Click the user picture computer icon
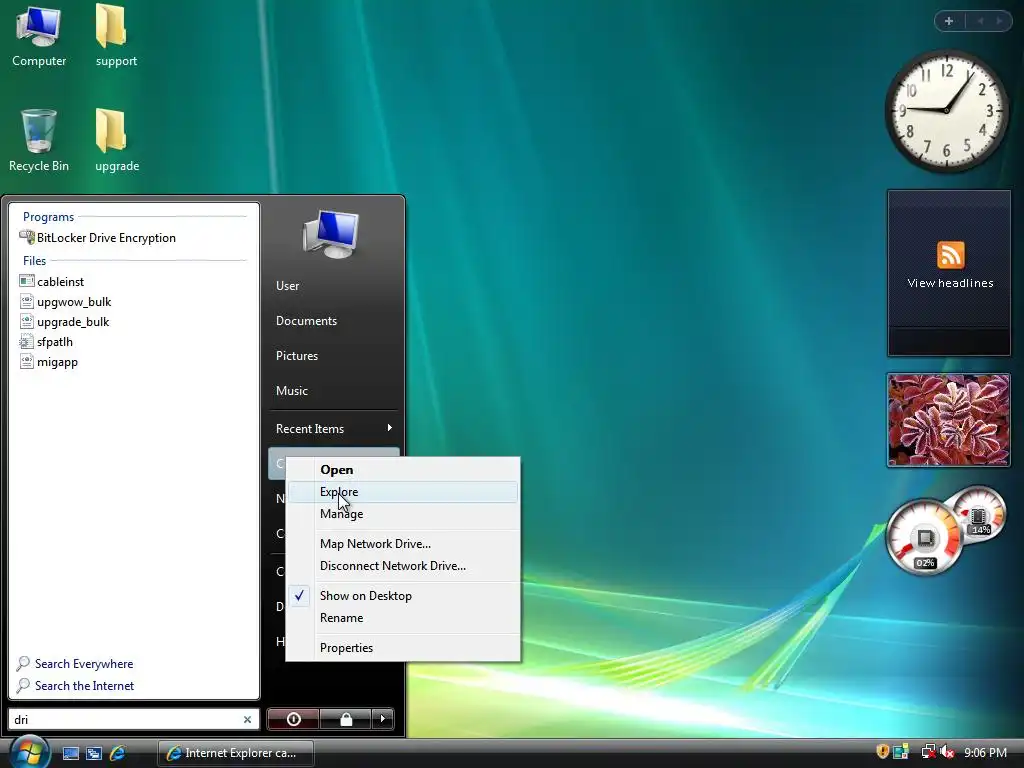The width and height of the screenshot is (1024, 768). click(x=331, y=234)
